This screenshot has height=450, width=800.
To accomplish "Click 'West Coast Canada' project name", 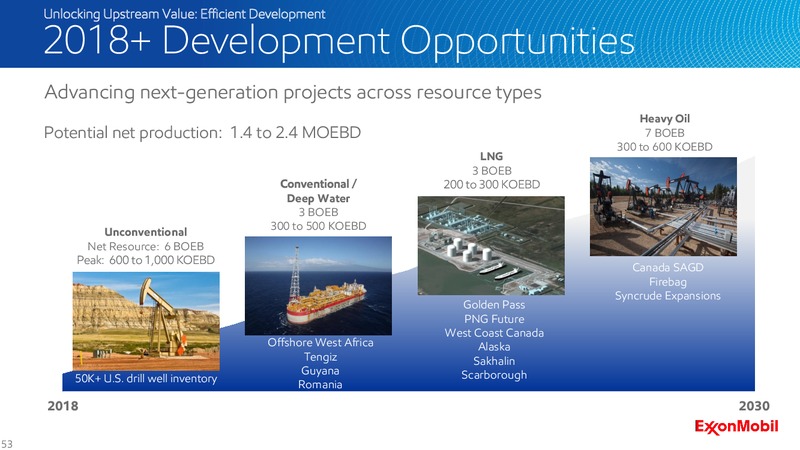I will pyautogui.click(x=494, y=333).
